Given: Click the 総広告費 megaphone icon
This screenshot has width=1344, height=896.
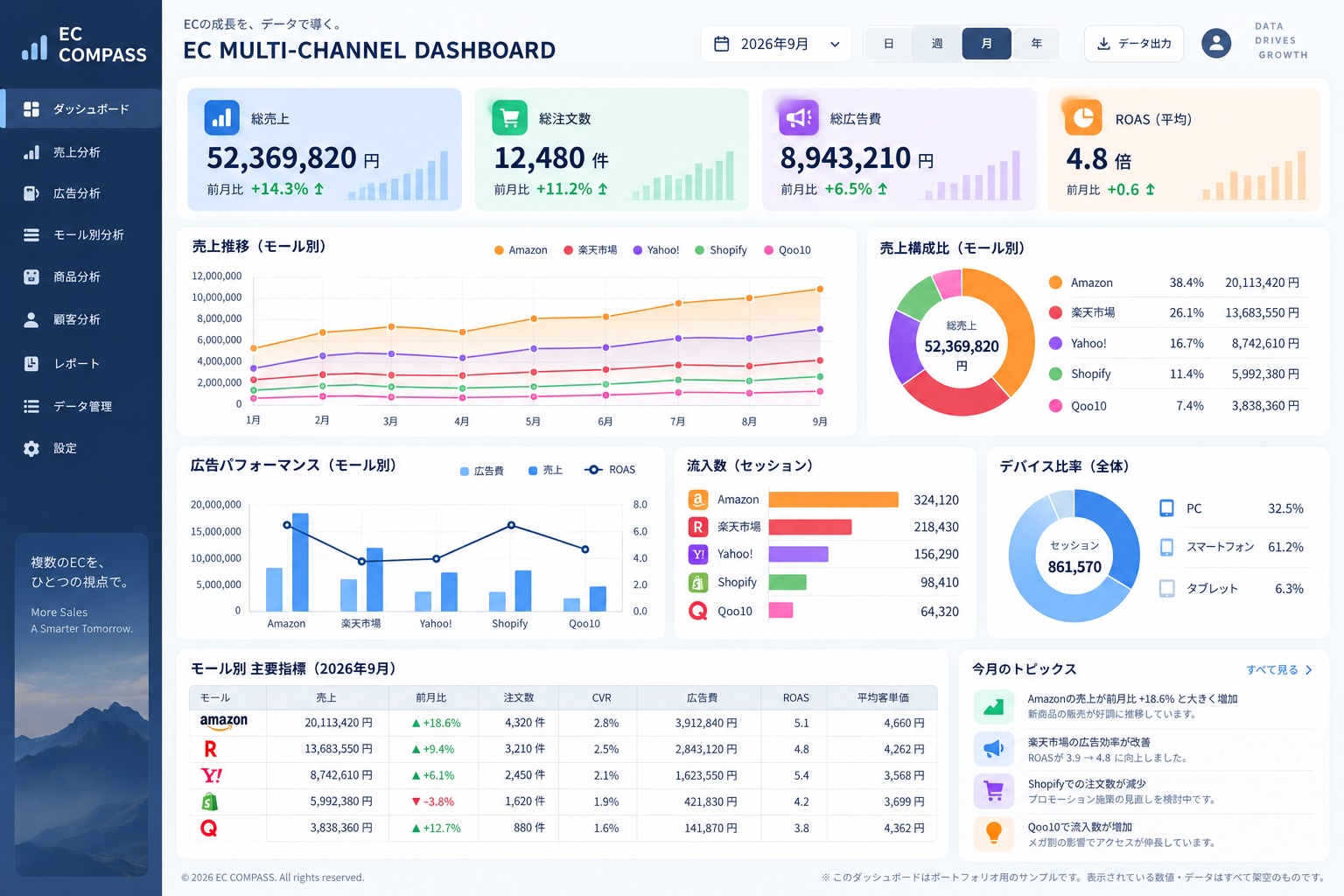Looking at the screenshot, I should [x=798, y=117].
